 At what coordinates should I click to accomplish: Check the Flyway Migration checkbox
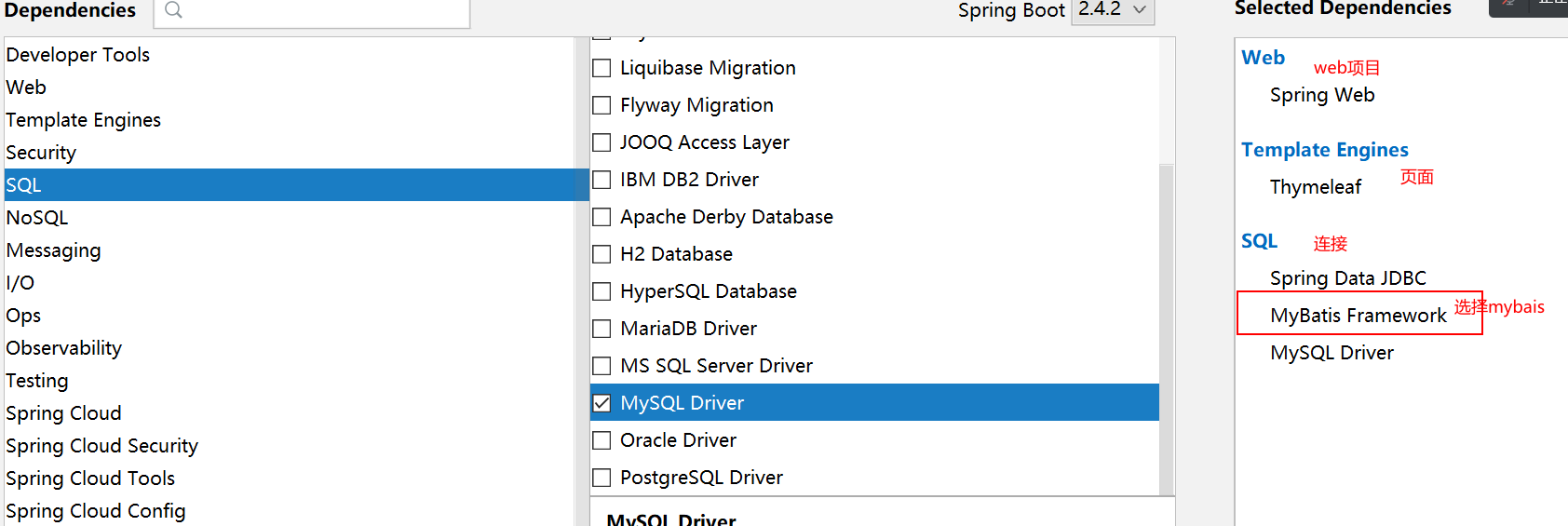(x=602, y=105)
